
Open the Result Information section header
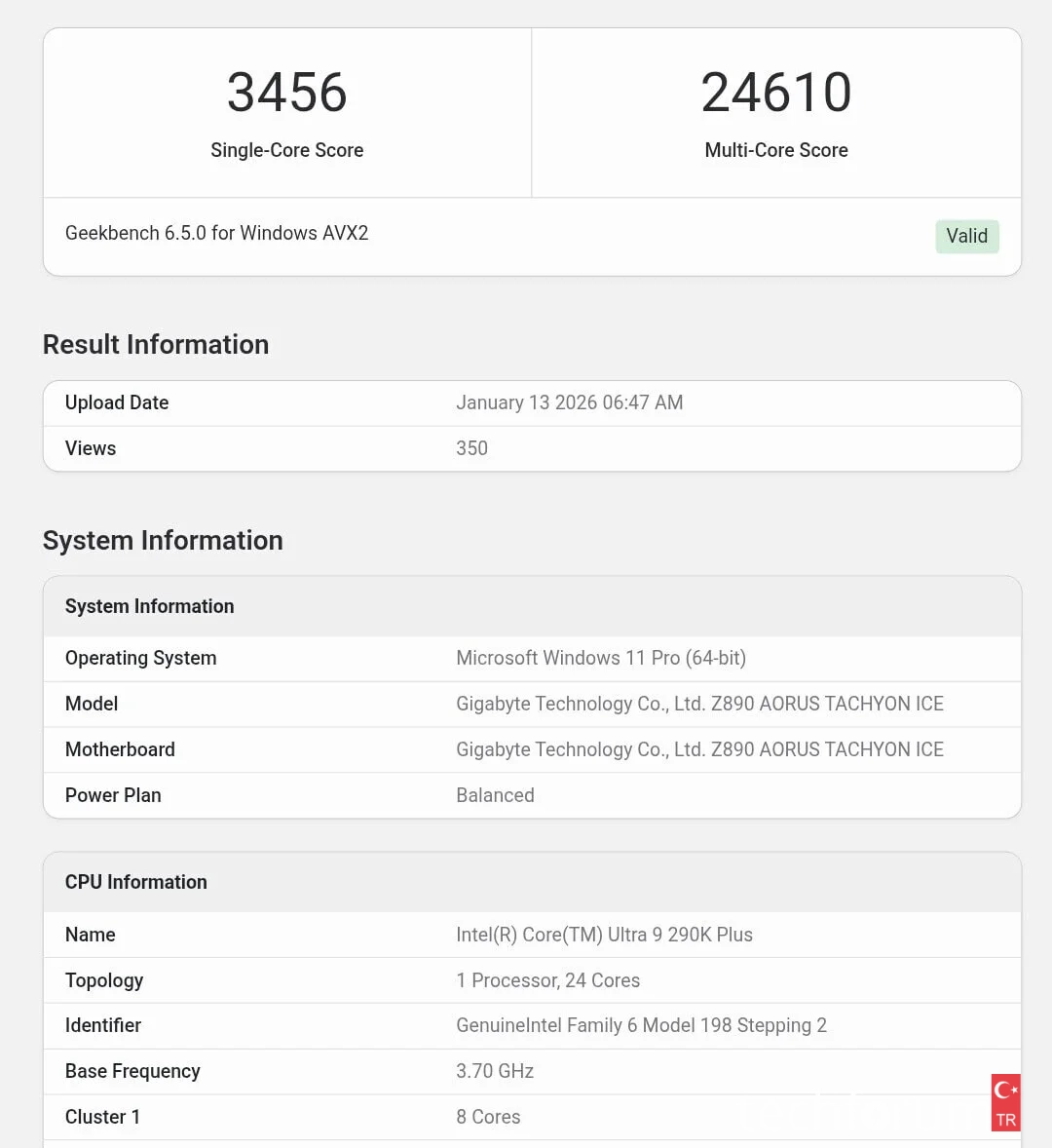(x=155, y=344)
